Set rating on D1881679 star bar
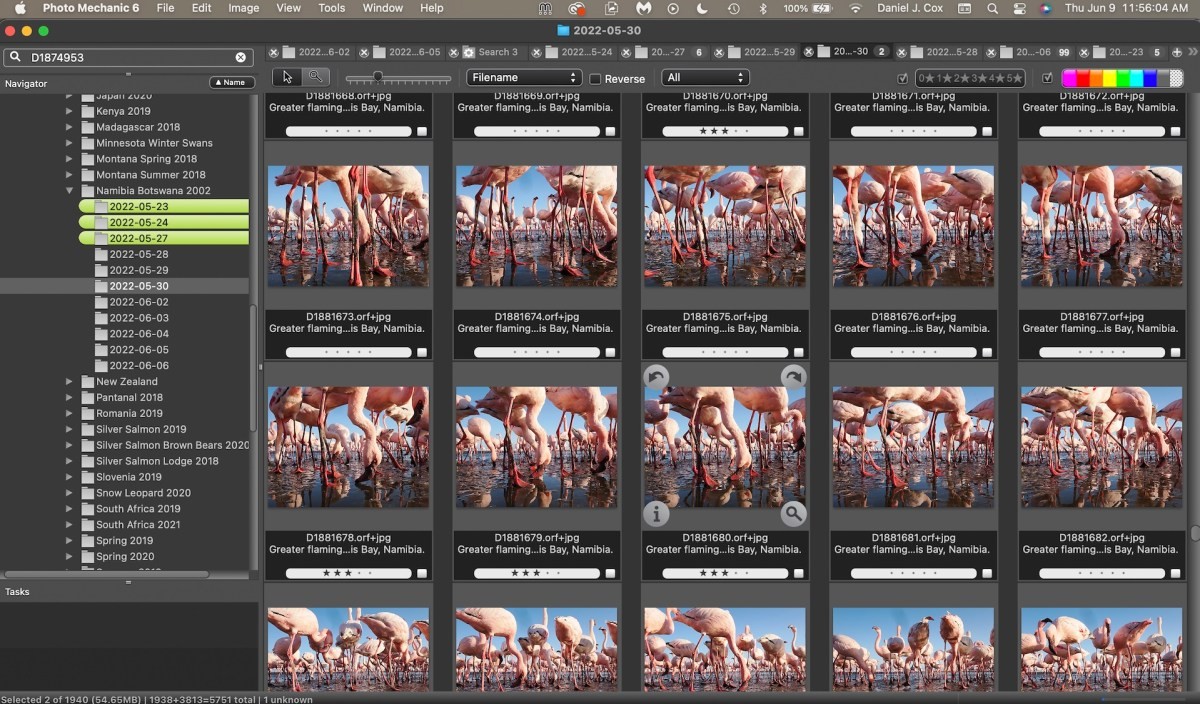 tap(537, 574)
